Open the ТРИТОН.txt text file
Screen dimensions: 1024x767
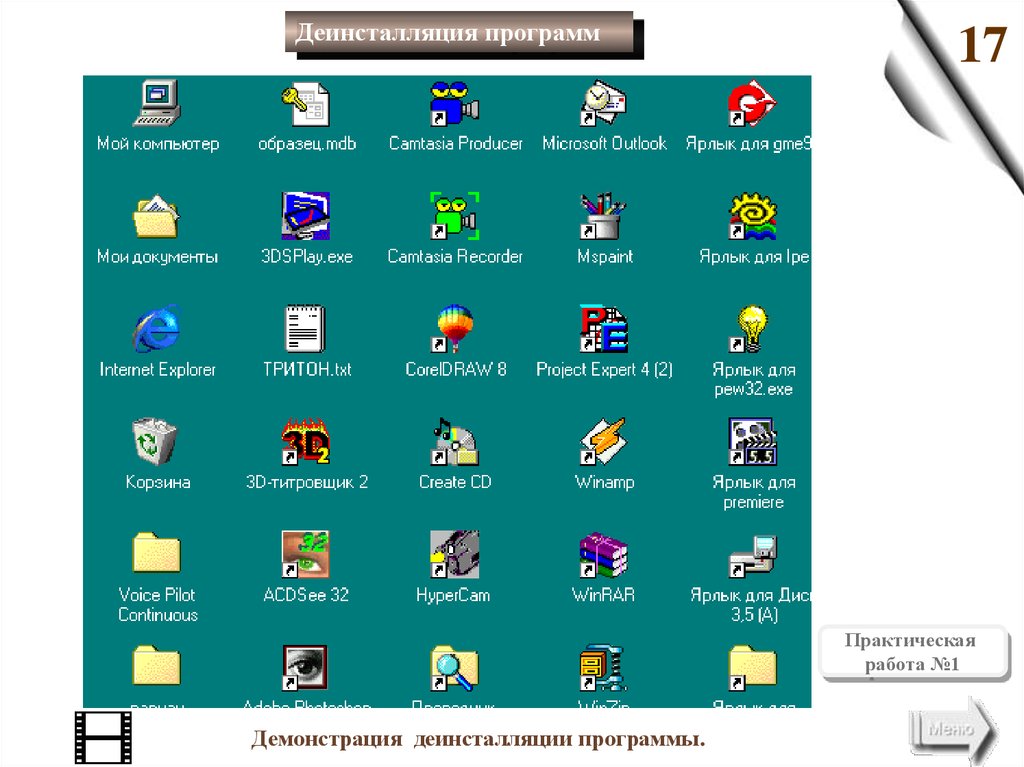(x=306, y=329)
